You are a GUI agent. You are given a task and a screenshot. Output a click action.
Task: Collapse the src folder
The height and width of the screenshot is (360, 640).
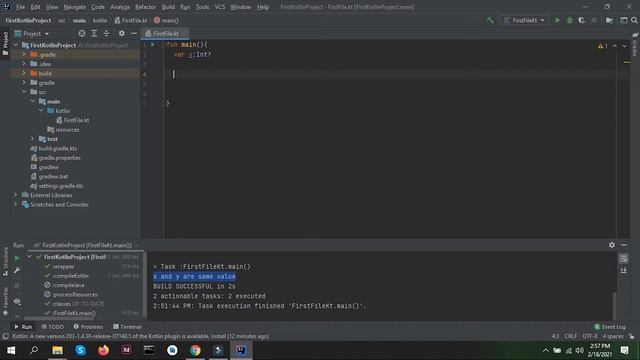24,92
